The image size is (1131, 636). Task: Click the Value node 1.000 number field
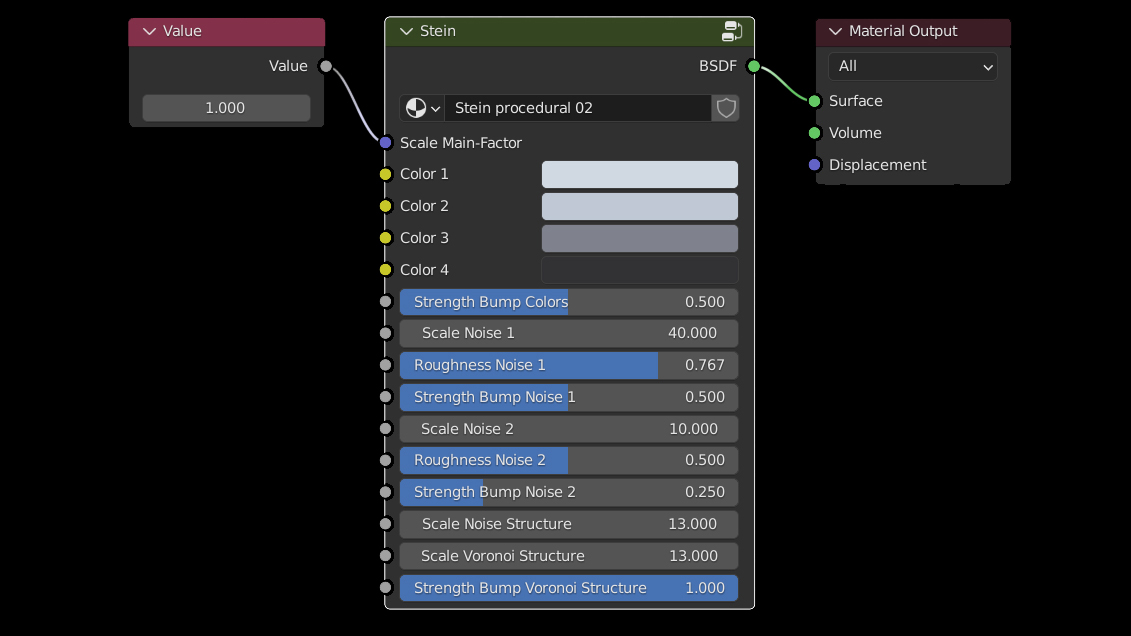[x=226, y=108]
